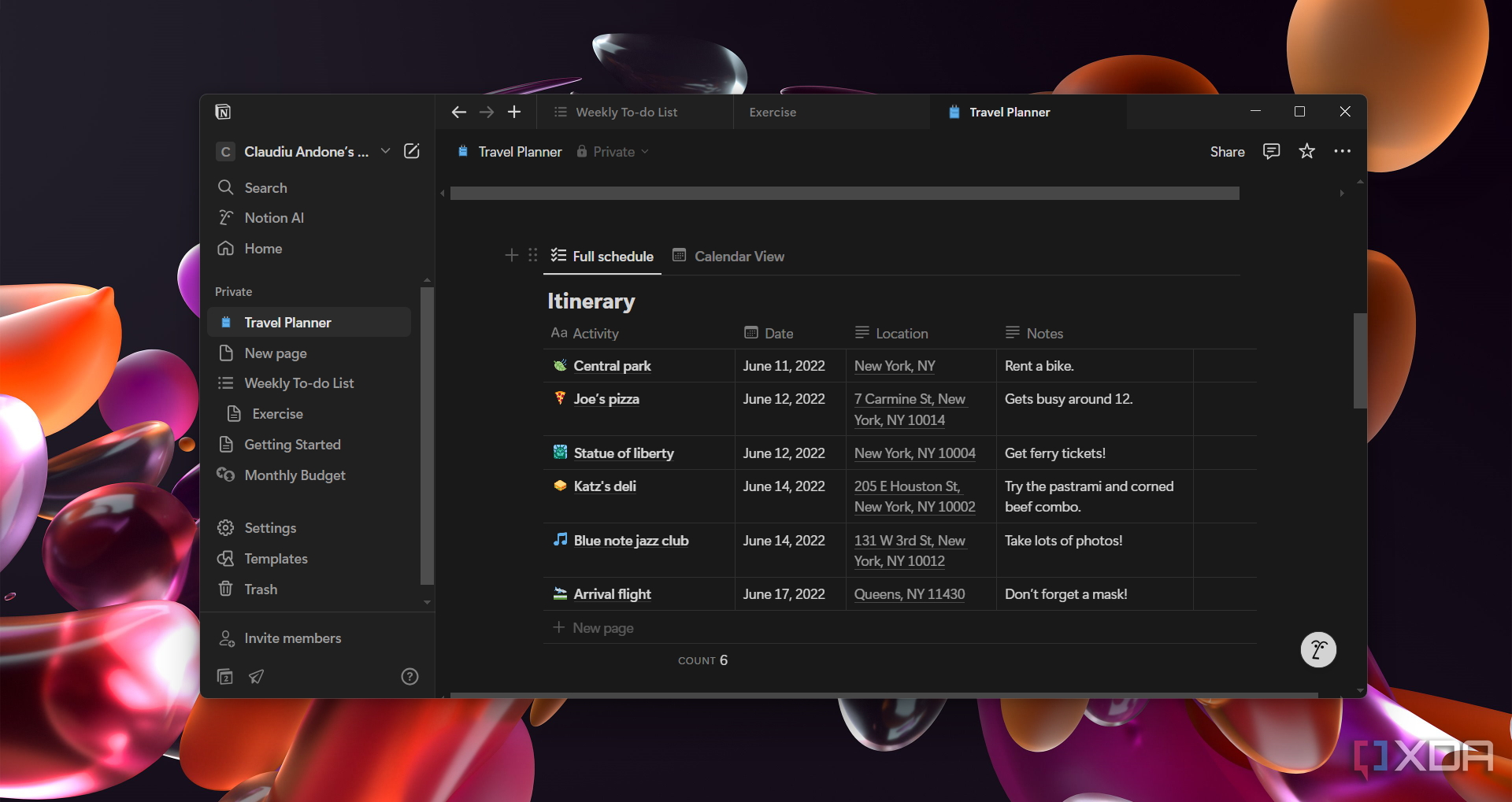This screenshot has width=1512, height=802.
Task: Add a New page row to Itinerary
Action: tap(602, 628)
